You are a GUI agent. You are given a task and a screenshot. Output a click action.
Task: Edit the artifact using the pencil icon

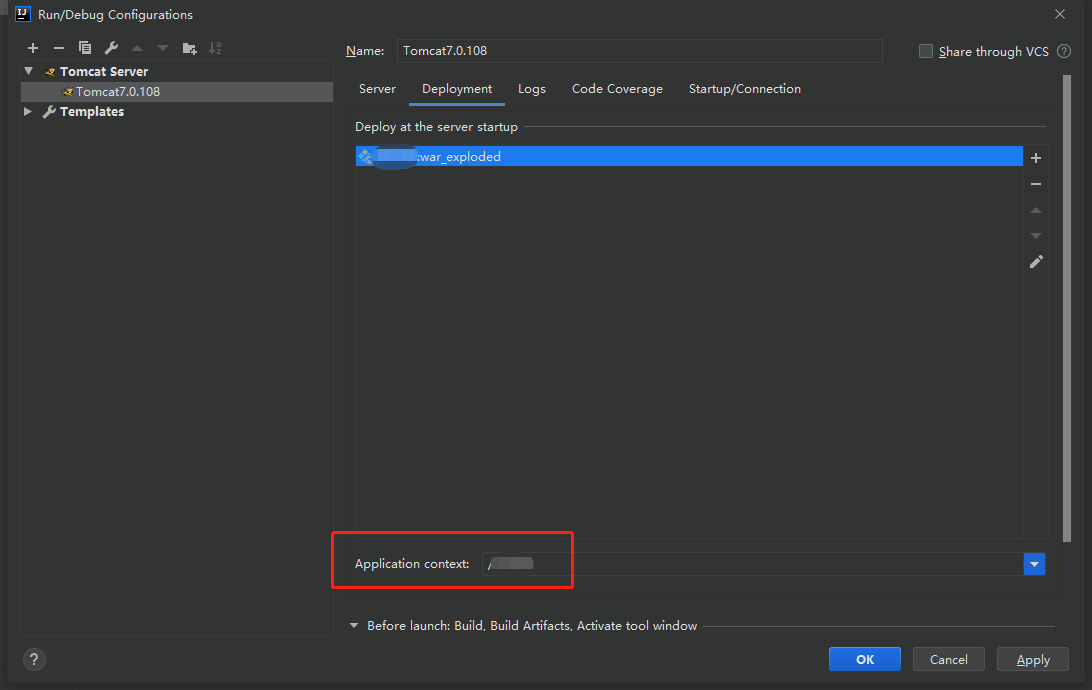(1036, 262)
